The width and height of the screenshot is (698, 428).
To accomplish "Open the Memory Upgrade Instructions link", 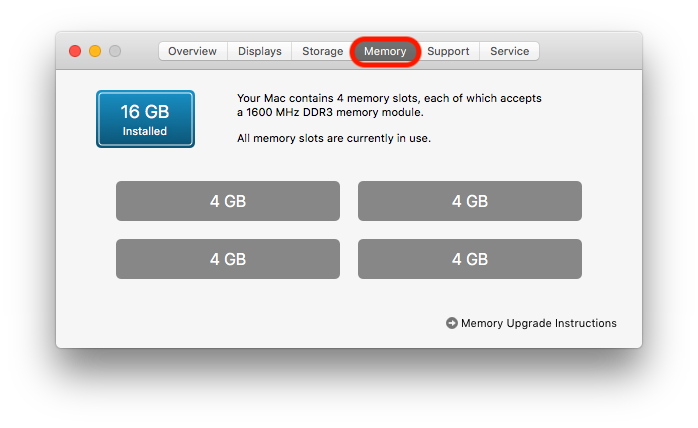I will [x=538, y=323].
